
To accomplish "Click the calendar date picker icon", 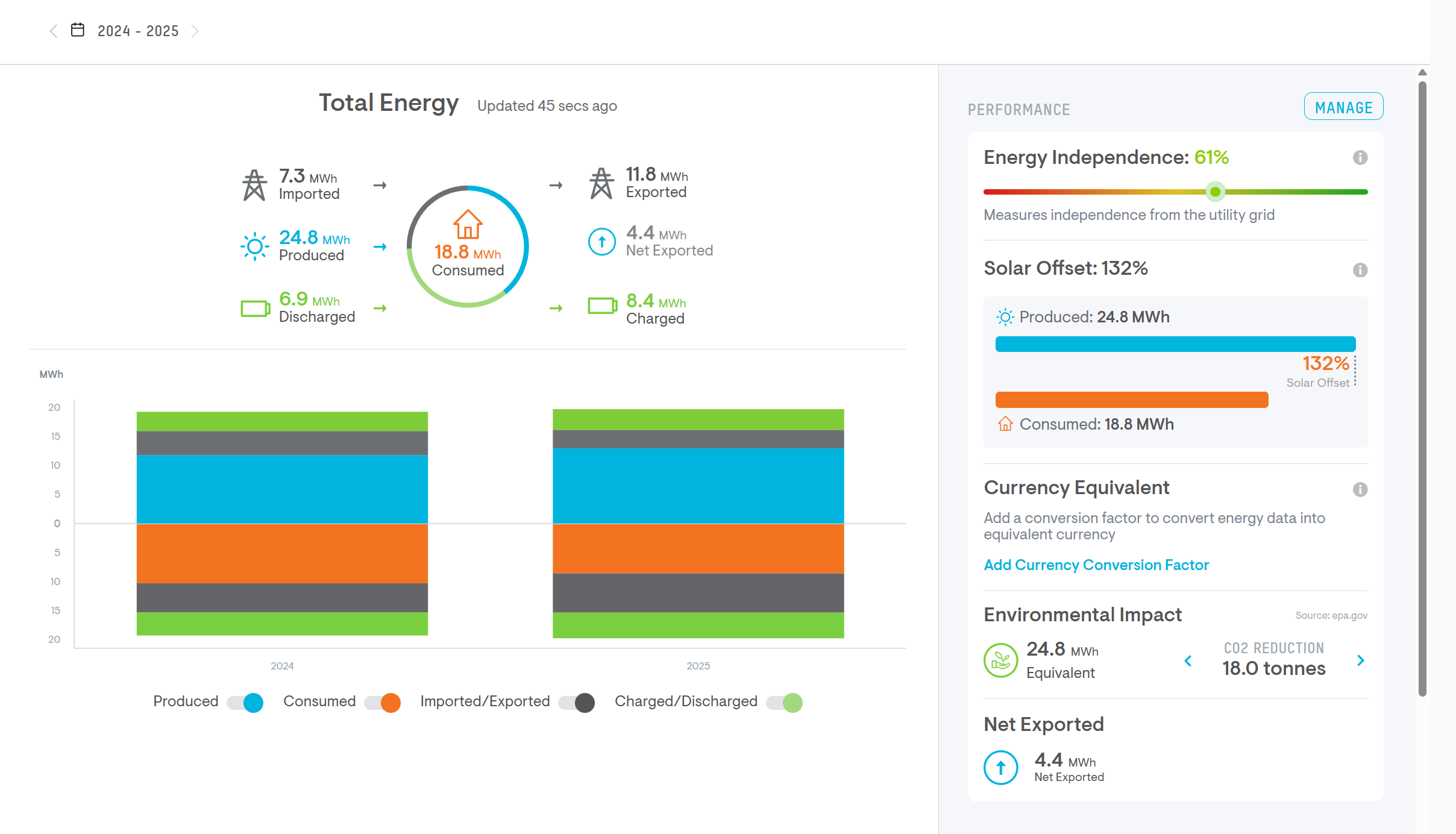I will click(x=78, y=30).
